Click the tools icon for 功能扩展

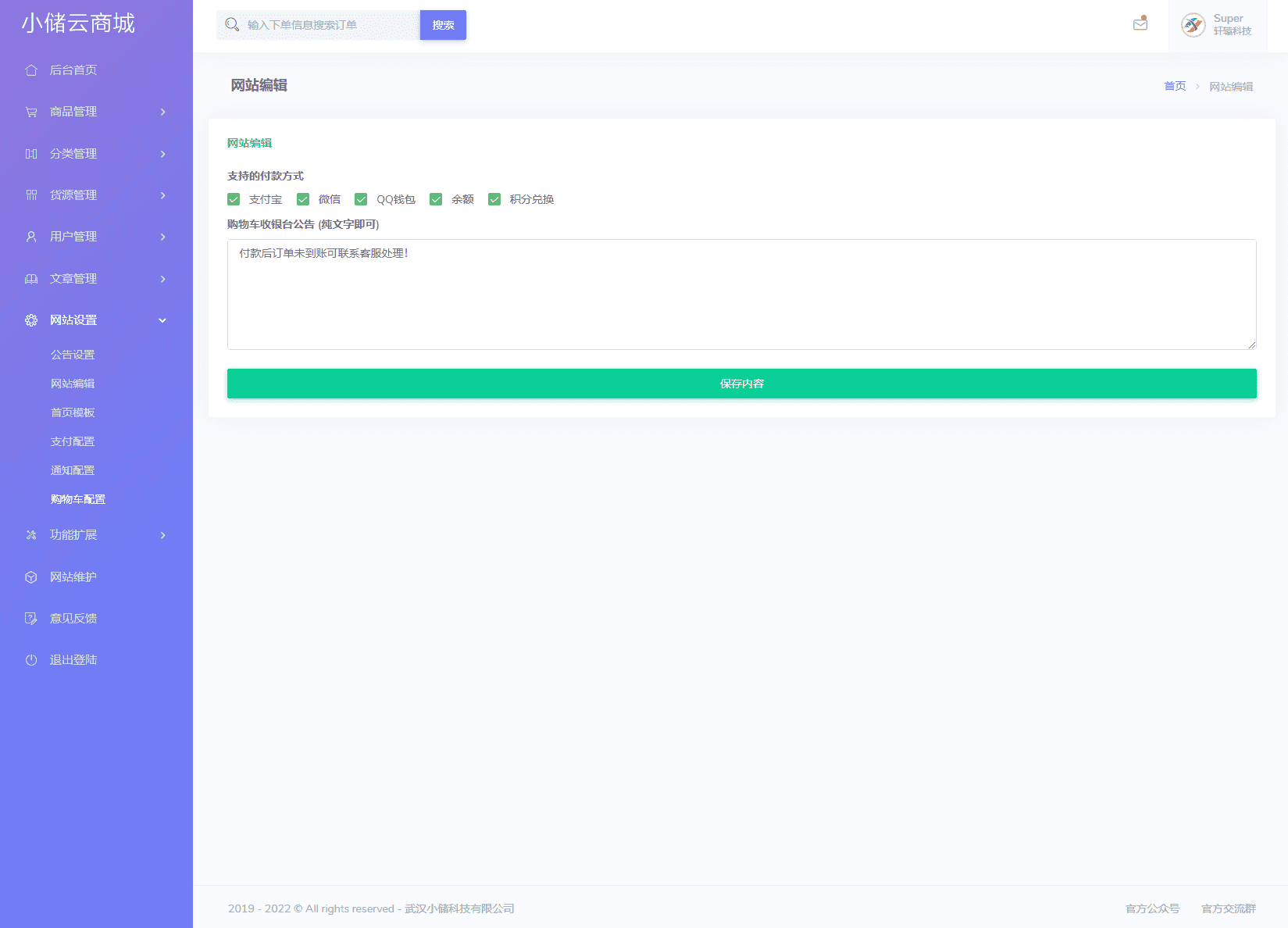[31, 535]
